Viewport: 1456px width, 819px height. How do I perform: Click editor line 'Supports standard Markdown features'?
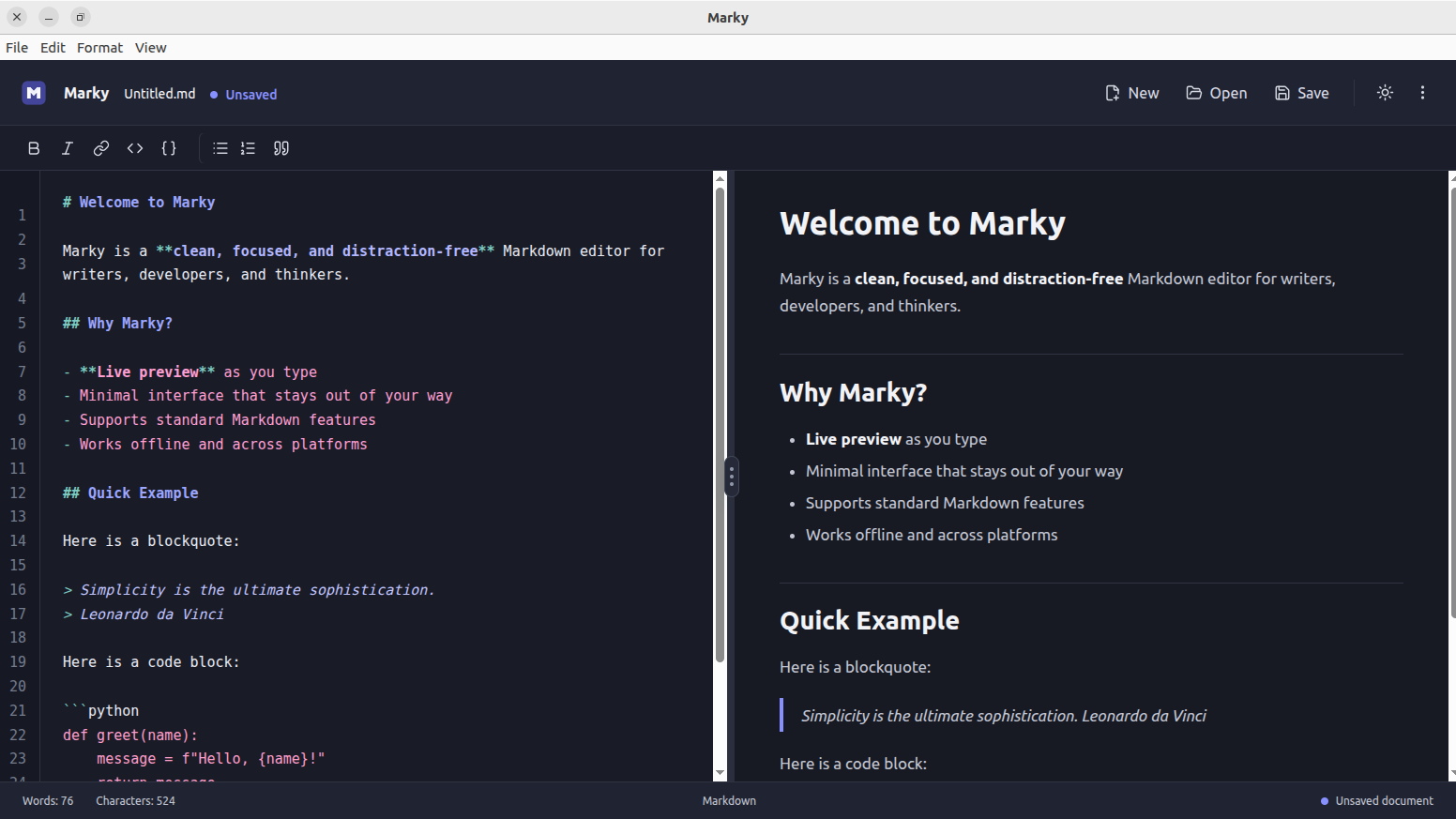point(220,420)
